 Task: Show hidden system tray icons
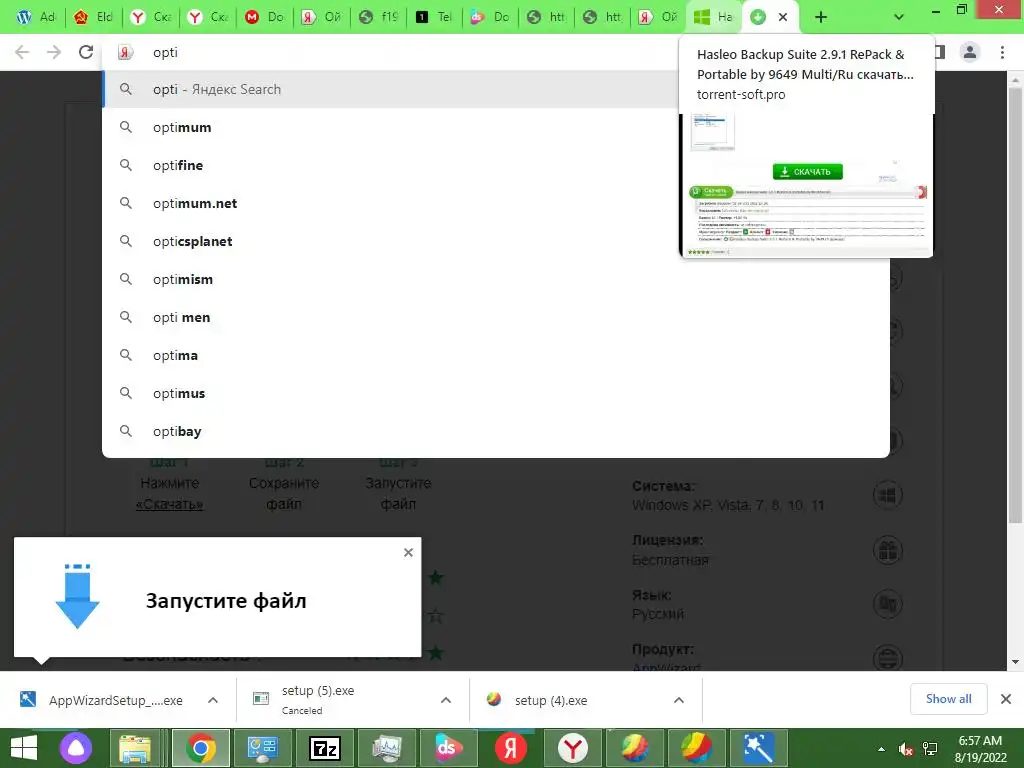(881, 748)
